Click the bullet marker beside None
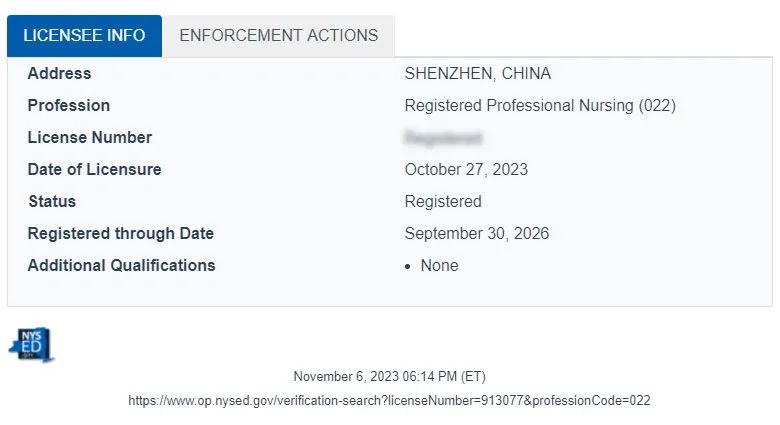 click(x=408, y=267)
